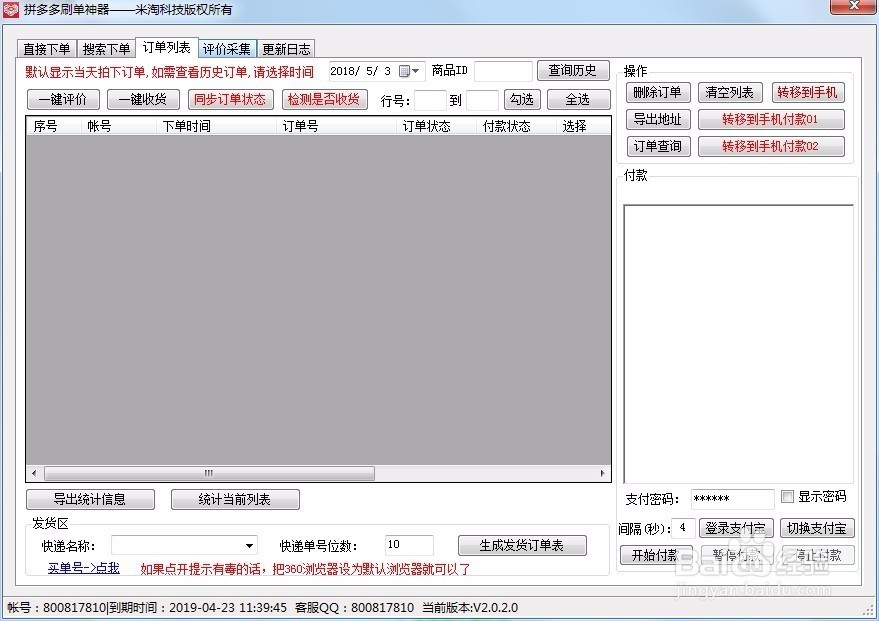The height and width of the screenshot is (621, 879).
Task: Click 同步订单状态 to sync order status
Action: coord(230,99)
